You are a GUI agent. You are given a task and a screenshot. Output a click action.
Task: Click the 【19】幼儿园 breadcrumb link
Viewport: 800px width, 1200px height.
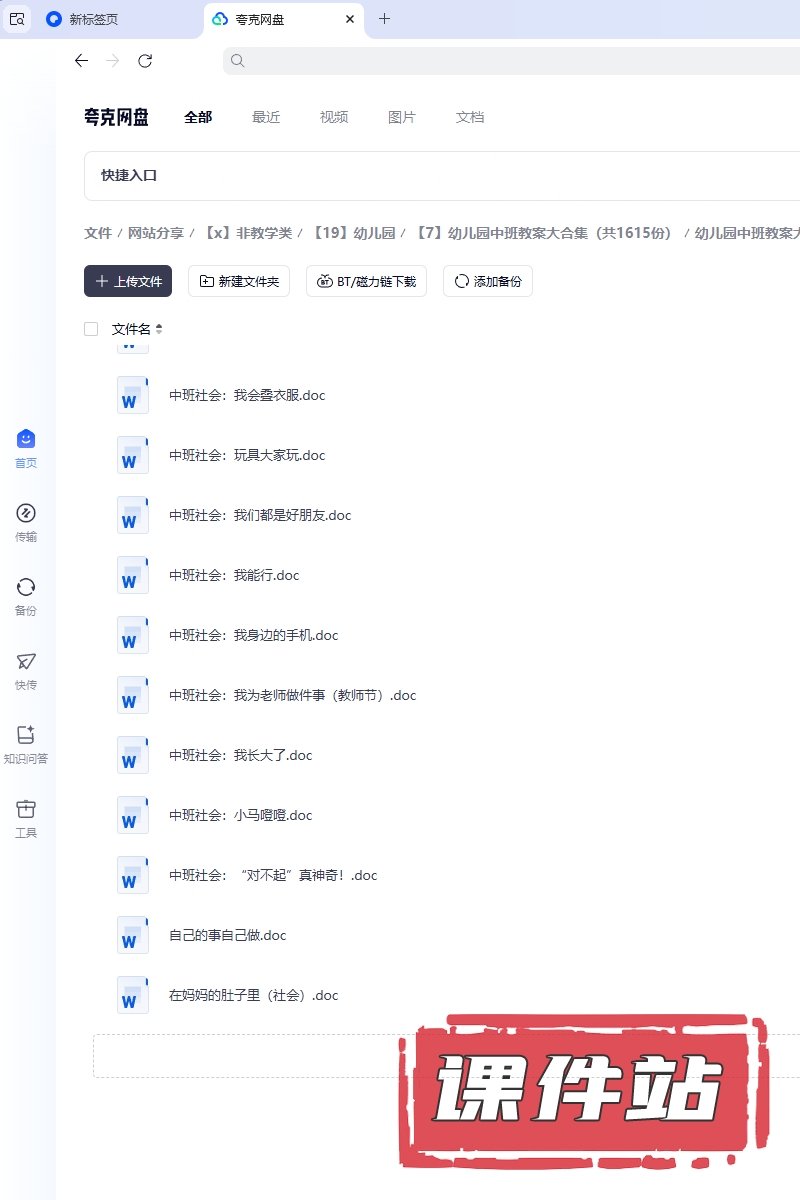(x=353, y=233)
